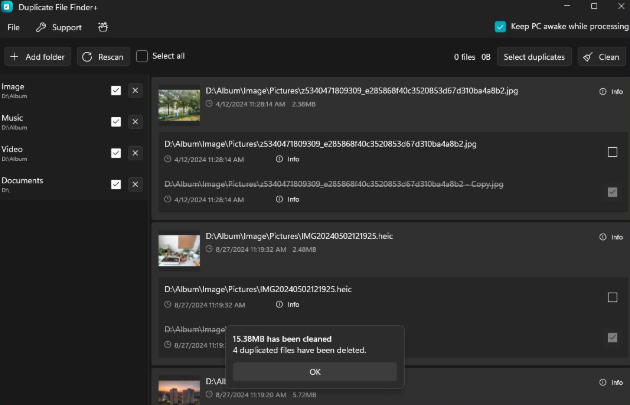The width and height of the screenshot is (630, 405).
Task: Click the IMG20240502121925.heic group header path
Action: pos(299,236)
